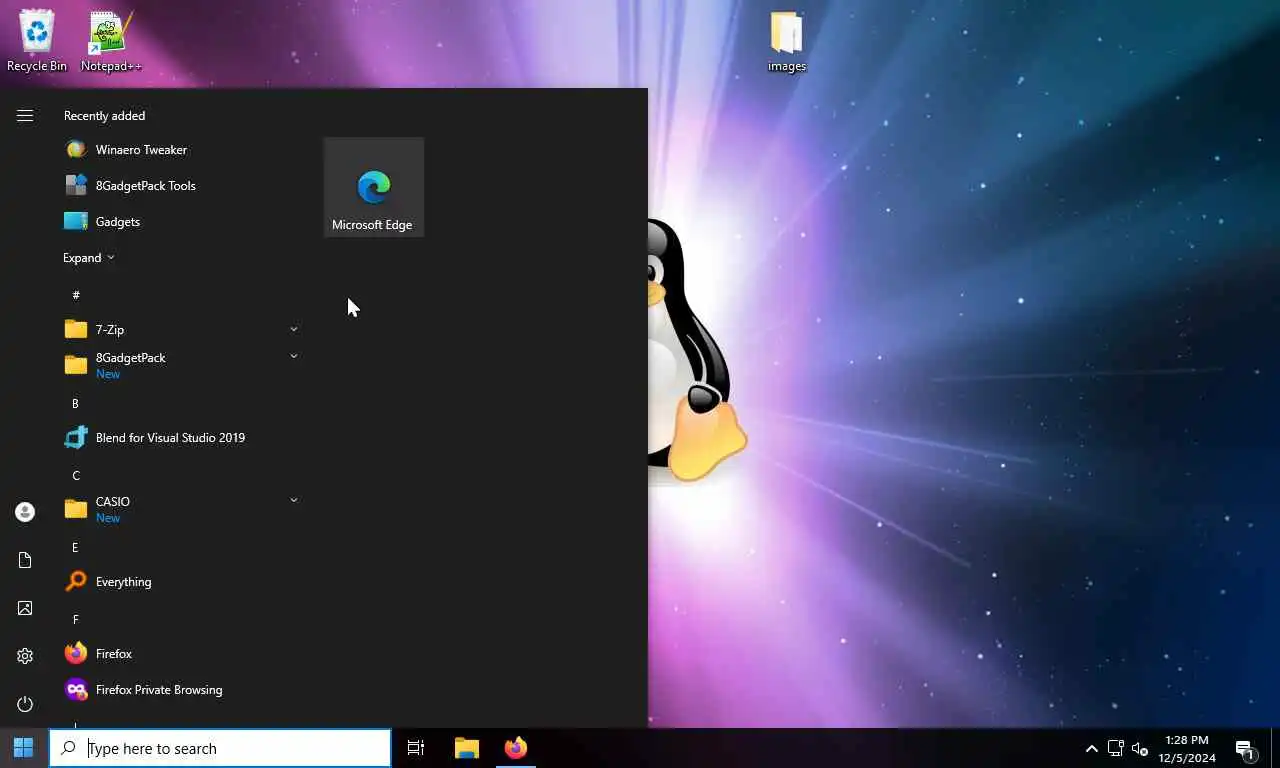This screenshot has height=768, width=1280.
Task: Launch 8GadgetPack Tools app
Action: (180, 186)
